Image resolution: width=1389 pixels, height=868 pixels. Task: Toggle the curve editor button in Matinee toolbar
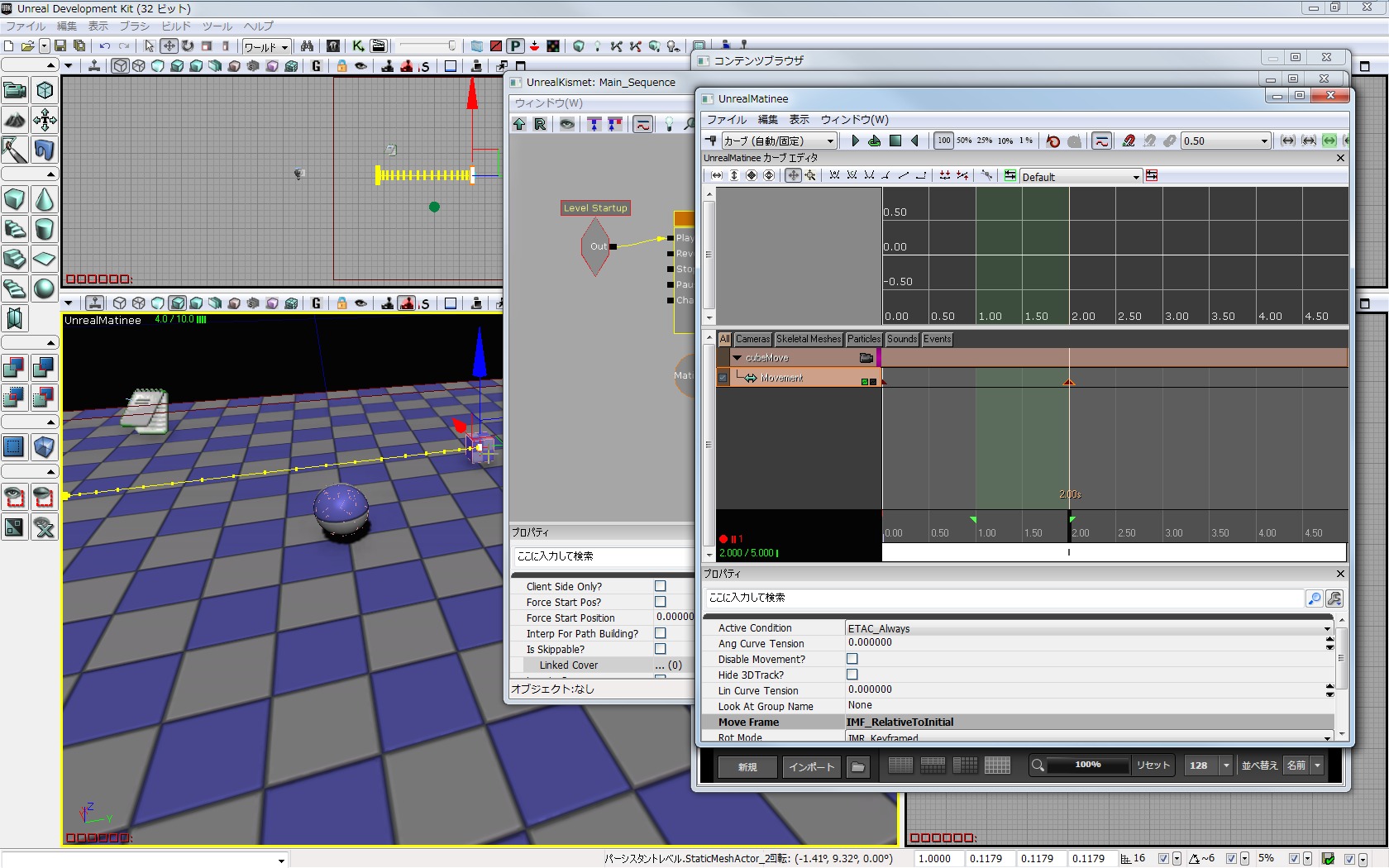[x=1101, y=141]
